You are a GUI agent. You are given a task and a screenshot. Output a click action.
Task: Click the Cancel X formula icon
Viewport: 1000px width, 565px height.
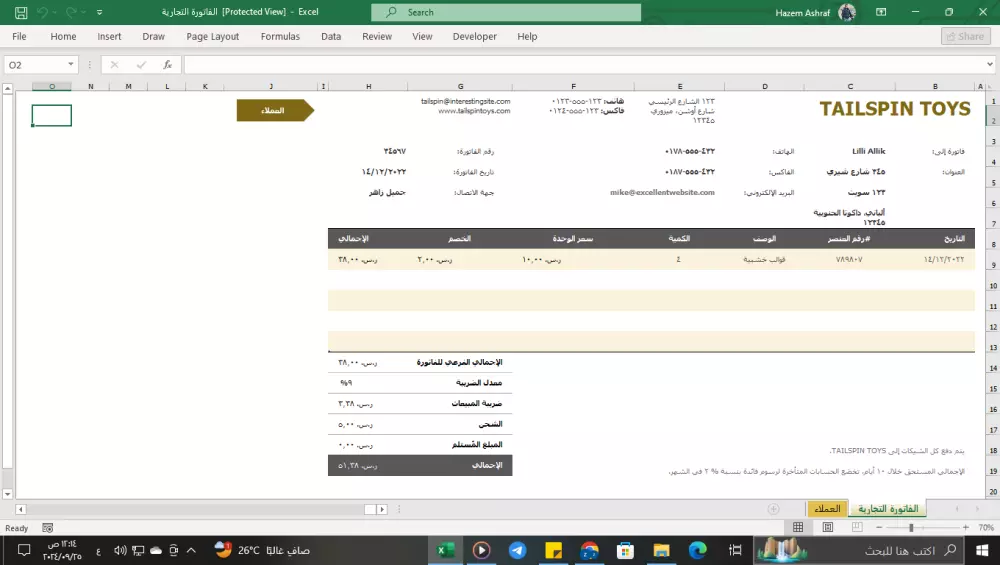point(114,64)
